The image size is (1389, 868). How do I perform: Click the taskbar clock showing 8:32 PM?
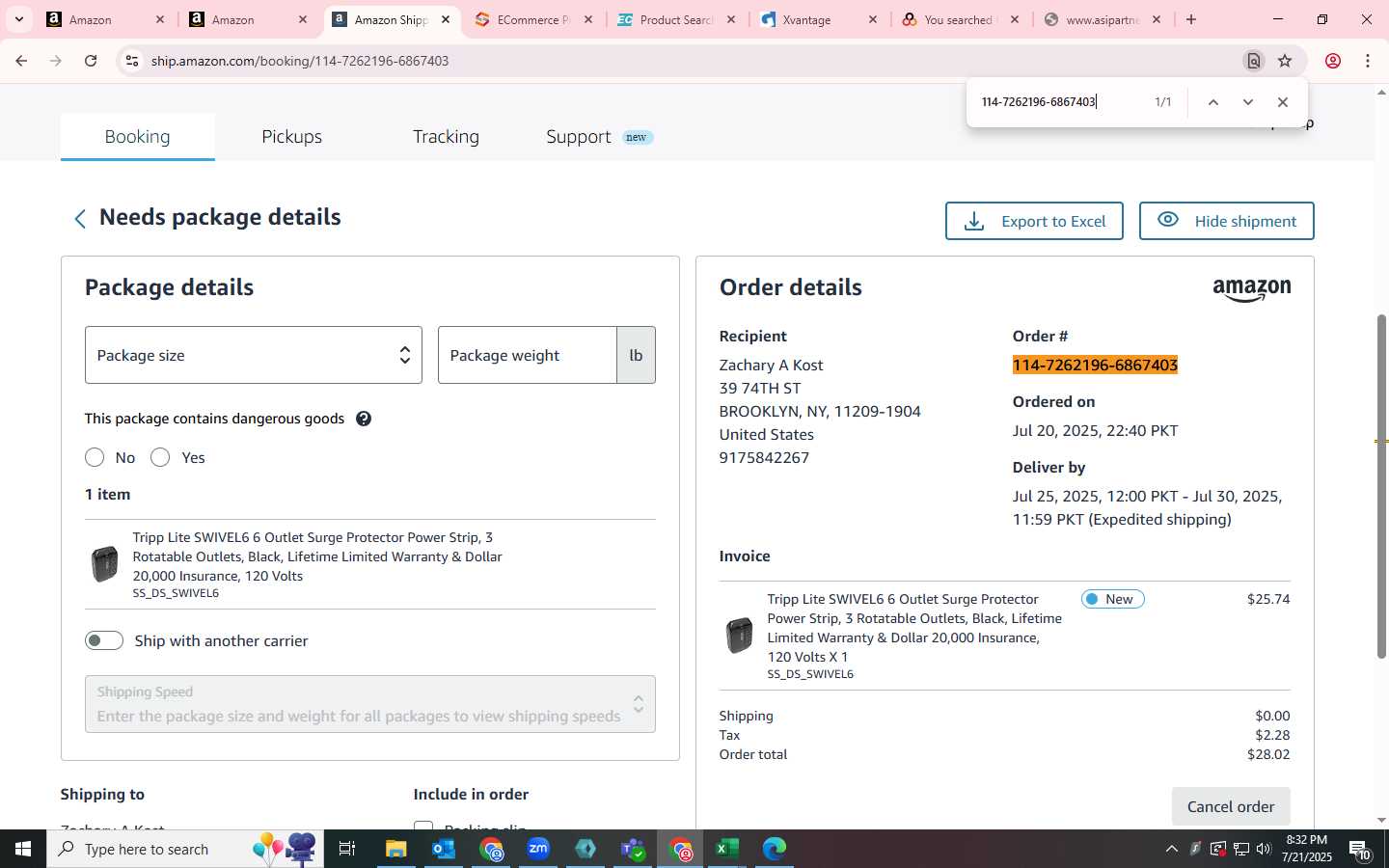(1307, 849)
